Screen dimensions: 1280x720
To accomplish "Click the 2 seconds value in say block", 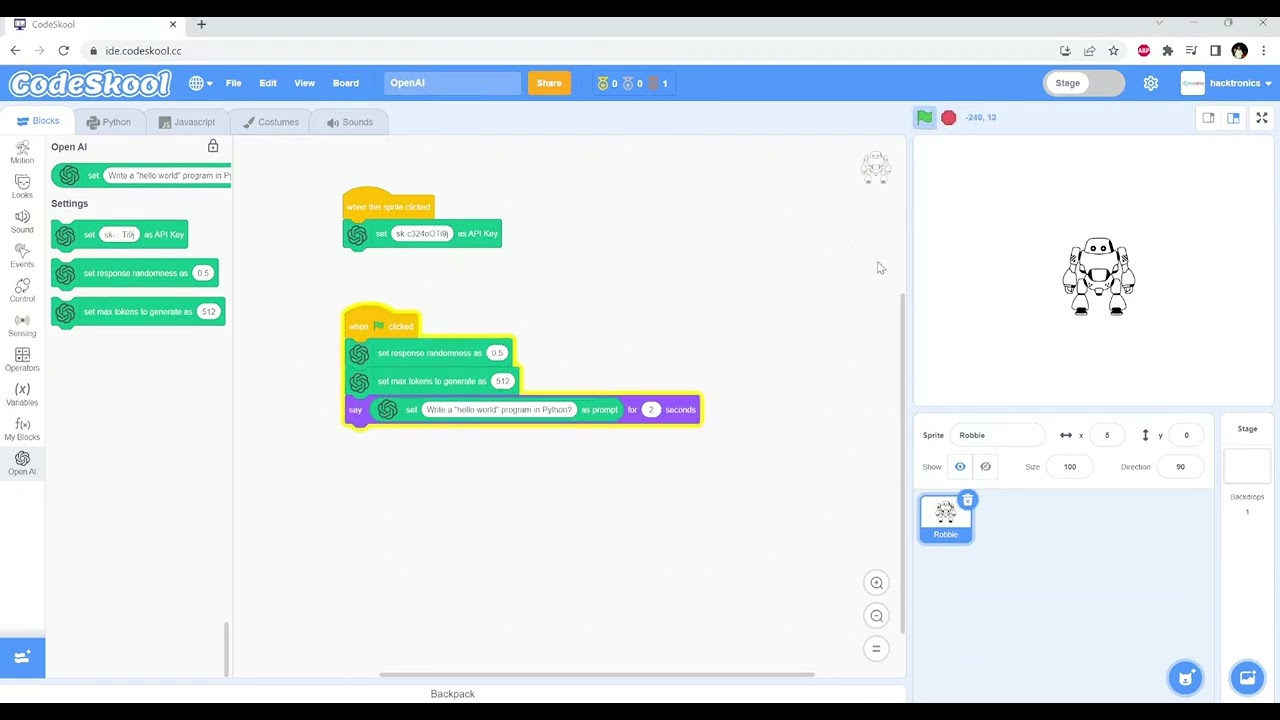I will coord(651,410).
